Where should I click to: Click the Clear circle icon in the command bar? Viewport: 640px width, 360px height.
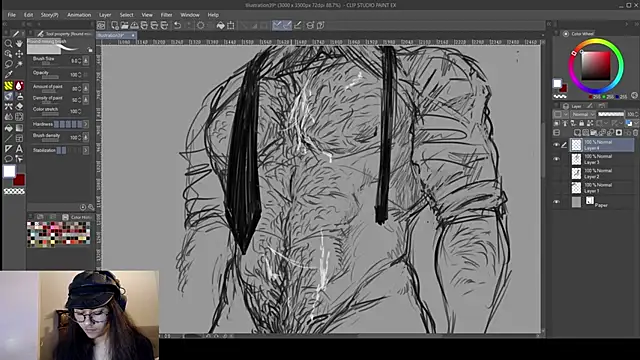[x=200, y=25]
